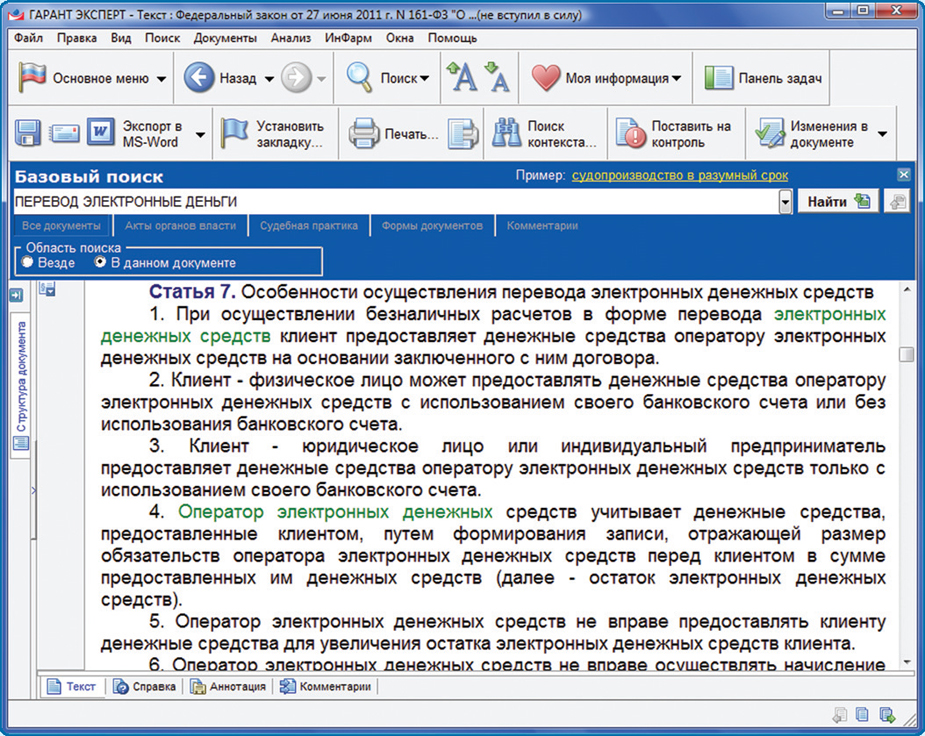
Task: Open Панель задач task panel
Action: (x=765, y=78)
